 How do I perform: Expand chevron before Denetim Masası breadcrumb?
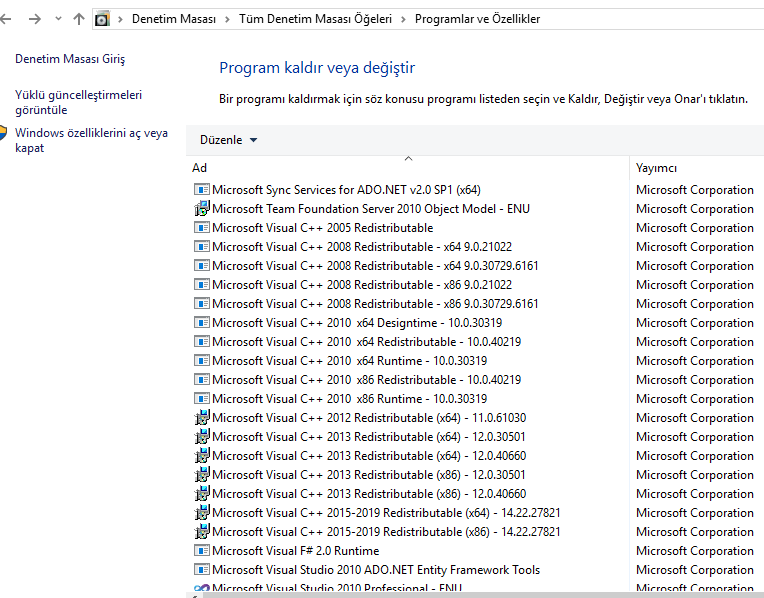pyautogui.click(x=120, y=19)
